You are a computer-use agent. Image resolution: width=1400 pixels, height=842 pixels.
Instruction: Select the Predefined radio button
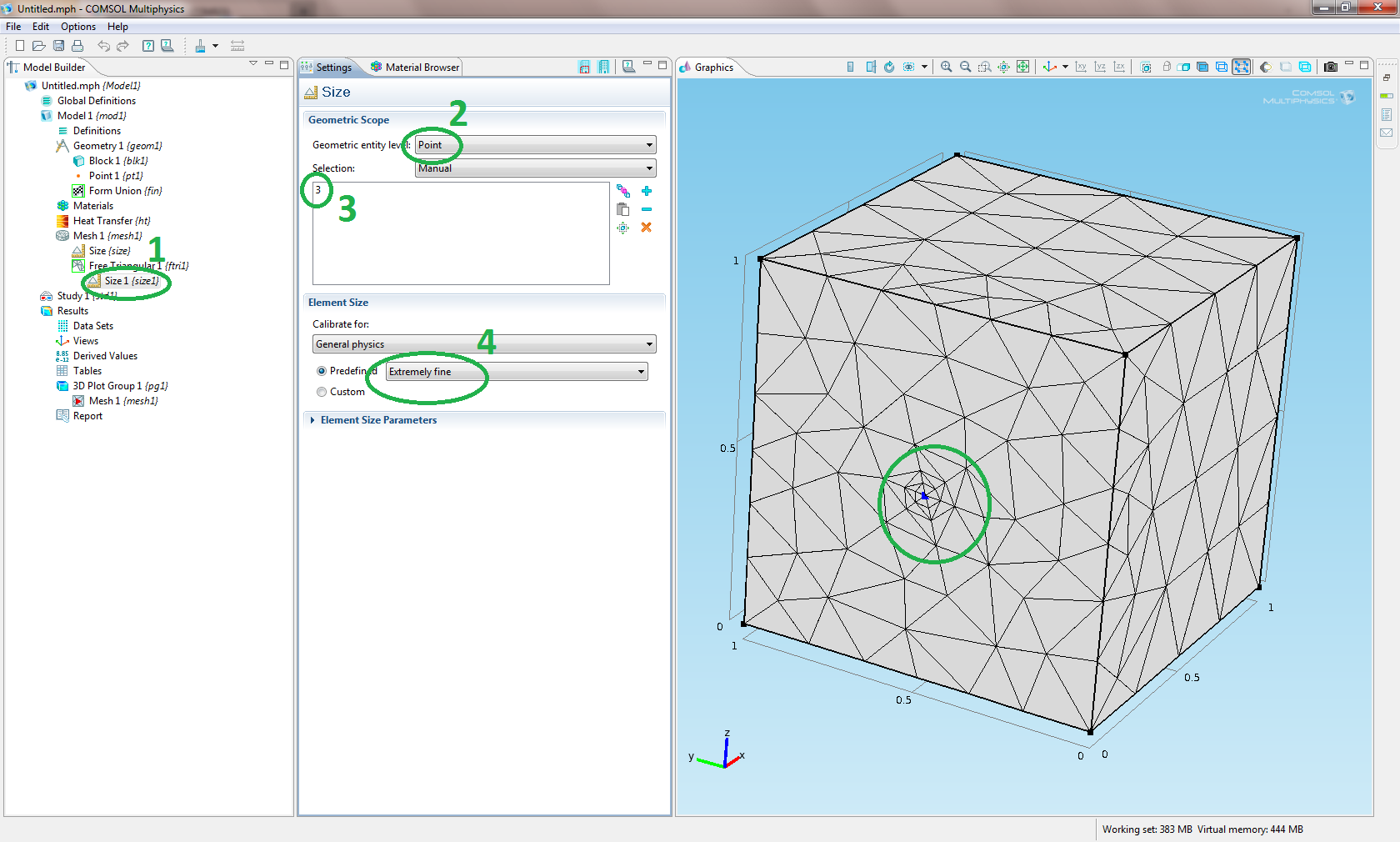click(322, 371)
